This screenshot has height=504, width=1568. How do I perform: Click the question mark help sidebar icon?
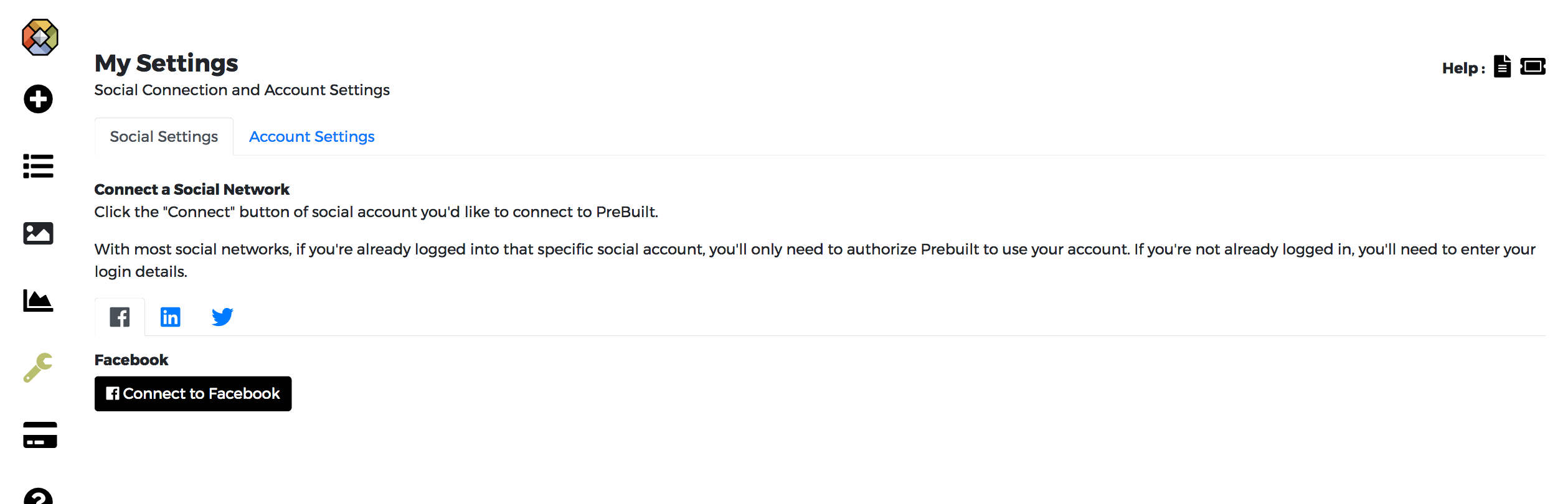(39, 497)
